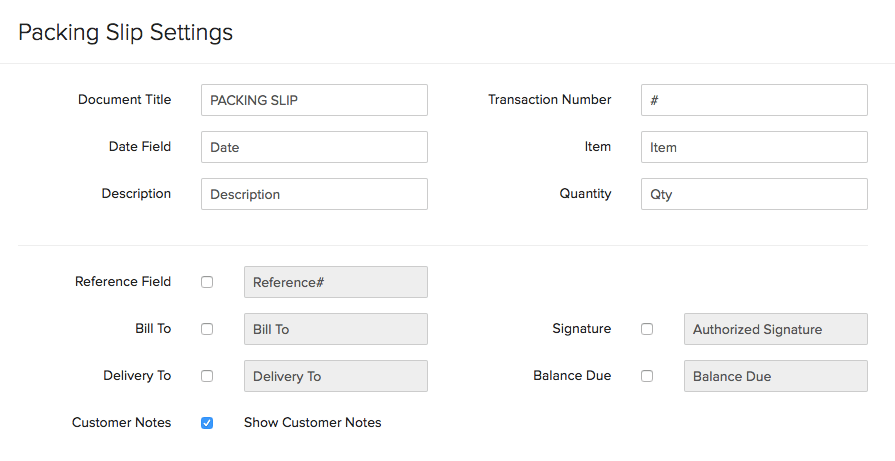895x461 pixels.
Task: Click the greyed Reference# text box
Action: point(336,282)
